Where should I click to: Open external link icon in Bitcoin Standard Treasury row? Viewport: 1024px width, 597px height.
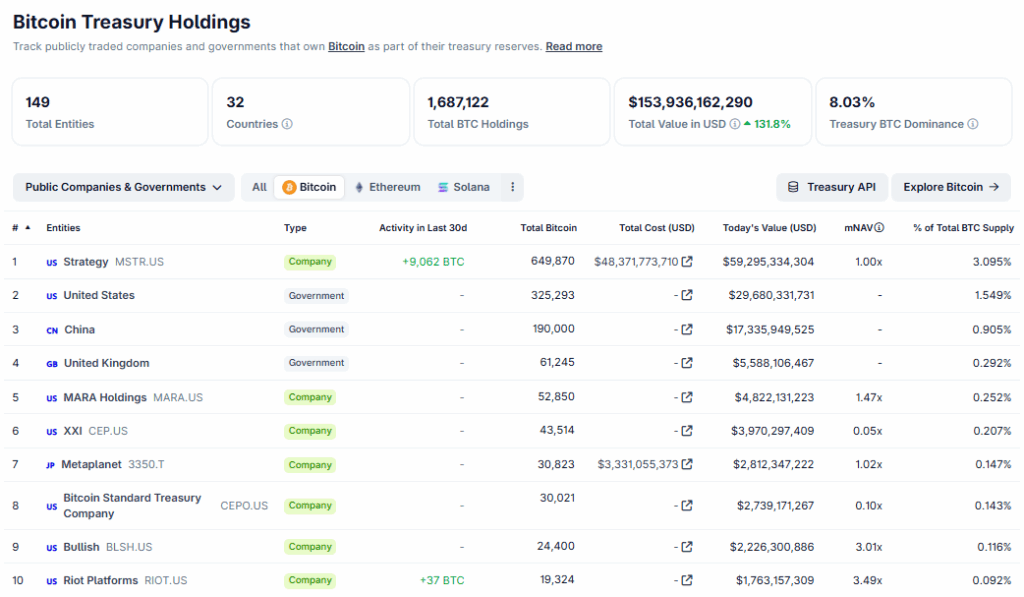(687, 506)
